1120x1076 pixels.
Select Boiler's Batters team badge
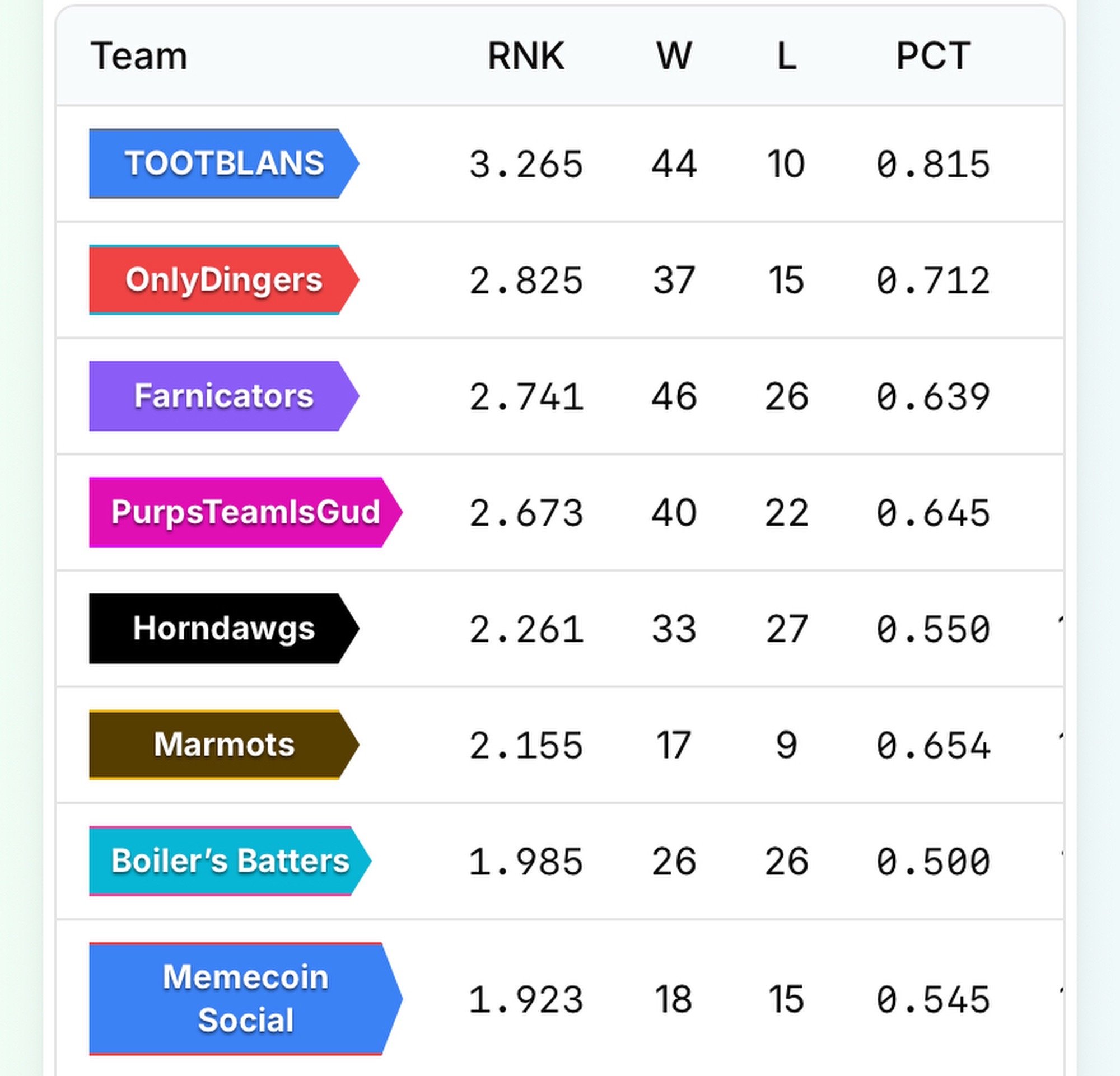click(230, 860)
